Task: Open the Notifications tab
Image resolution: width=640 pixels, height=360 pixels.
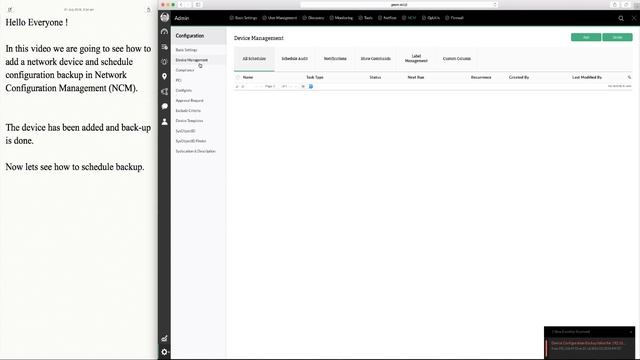Action: point(335,59)
